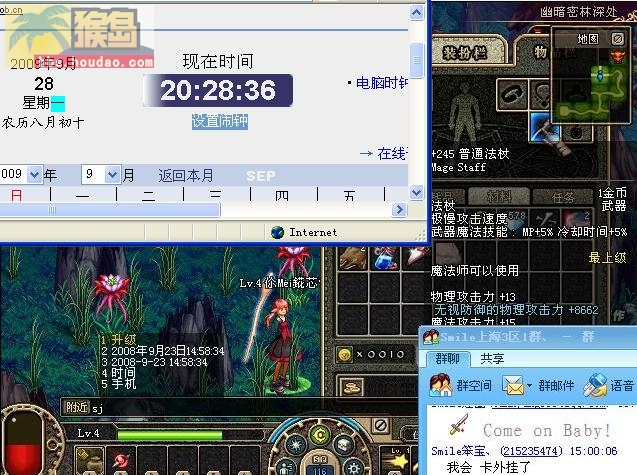The width and height of the screenshot is (637, 475).
Task: Click the 20:28:36 clock display
Action: [218, 90]
